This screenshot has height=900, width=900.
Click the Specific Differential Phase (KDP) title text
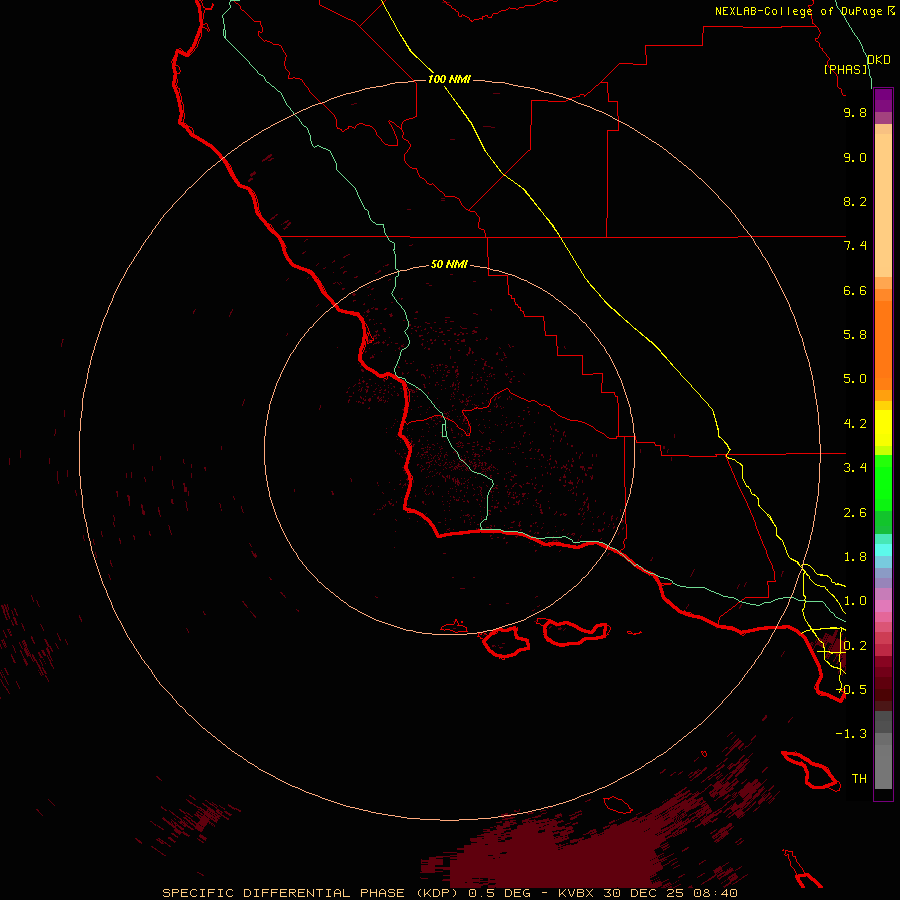(x=310, y=893)
